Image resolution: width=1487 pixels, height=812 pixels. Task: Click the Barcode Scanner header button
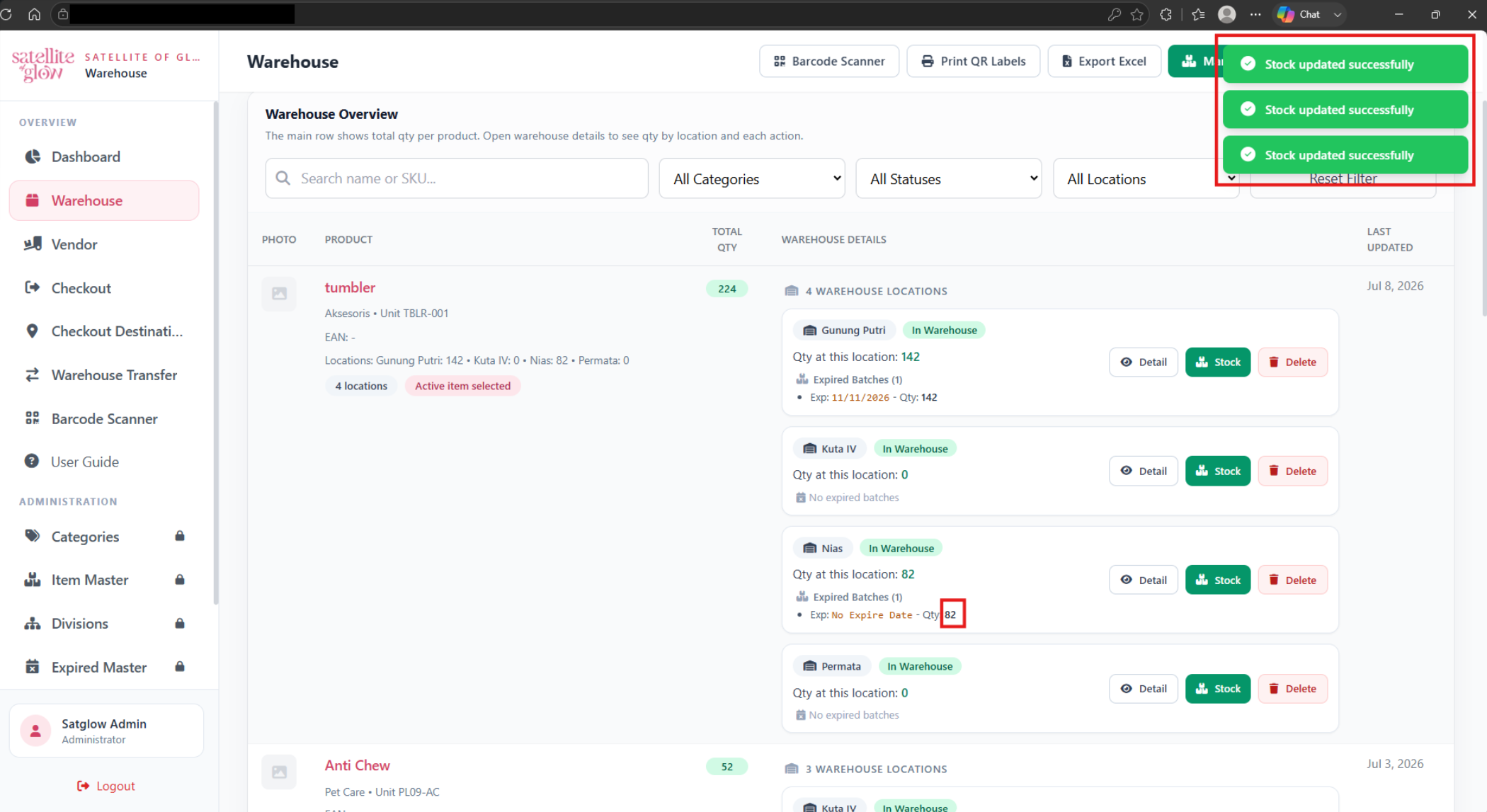point(829,62)
